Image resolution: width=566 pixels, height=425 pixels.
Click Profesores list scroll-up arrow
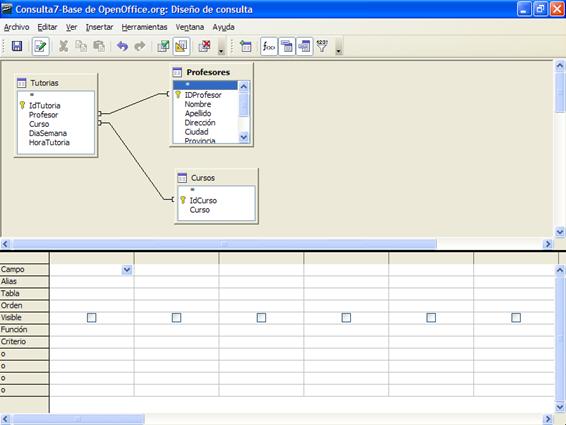coord(244,86)
